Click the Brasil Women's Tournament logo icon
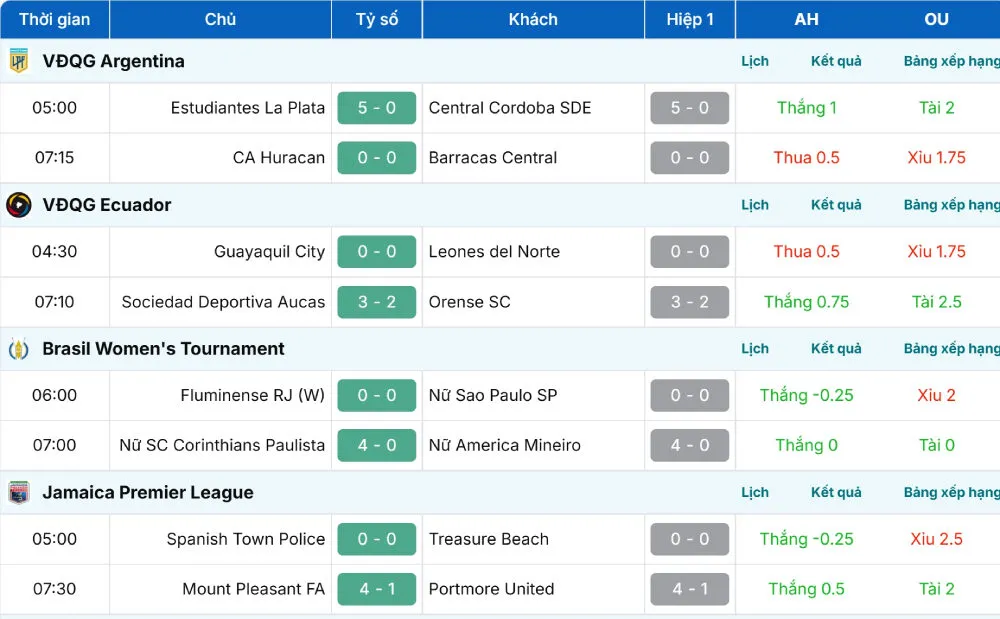The image size is (1000, 619). click(x=19, y=349)
